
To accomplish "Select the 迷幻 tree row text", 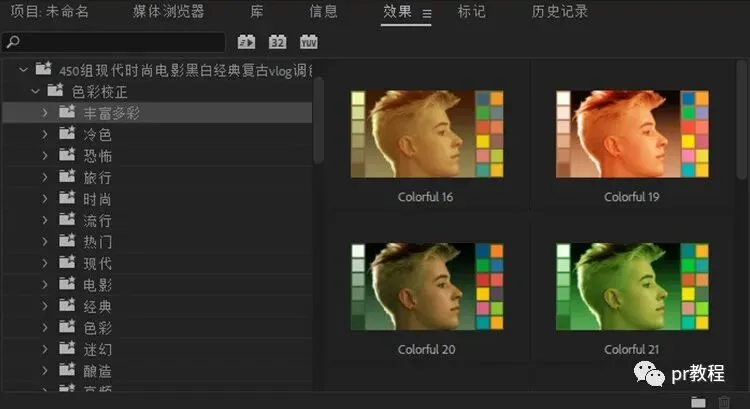I will tap(97, 350).
